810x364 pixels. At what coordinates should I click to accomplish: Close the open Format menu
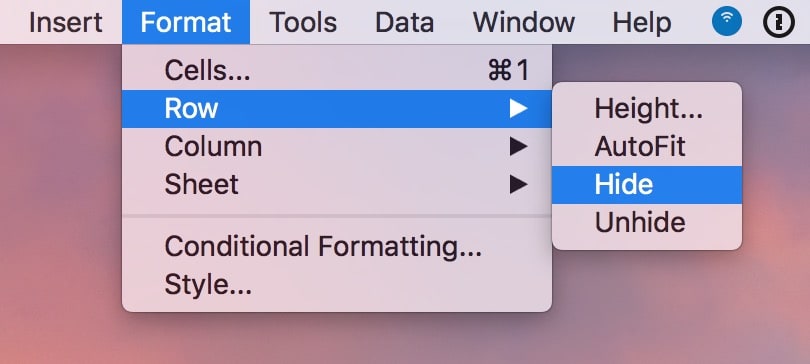pos(186,22)
